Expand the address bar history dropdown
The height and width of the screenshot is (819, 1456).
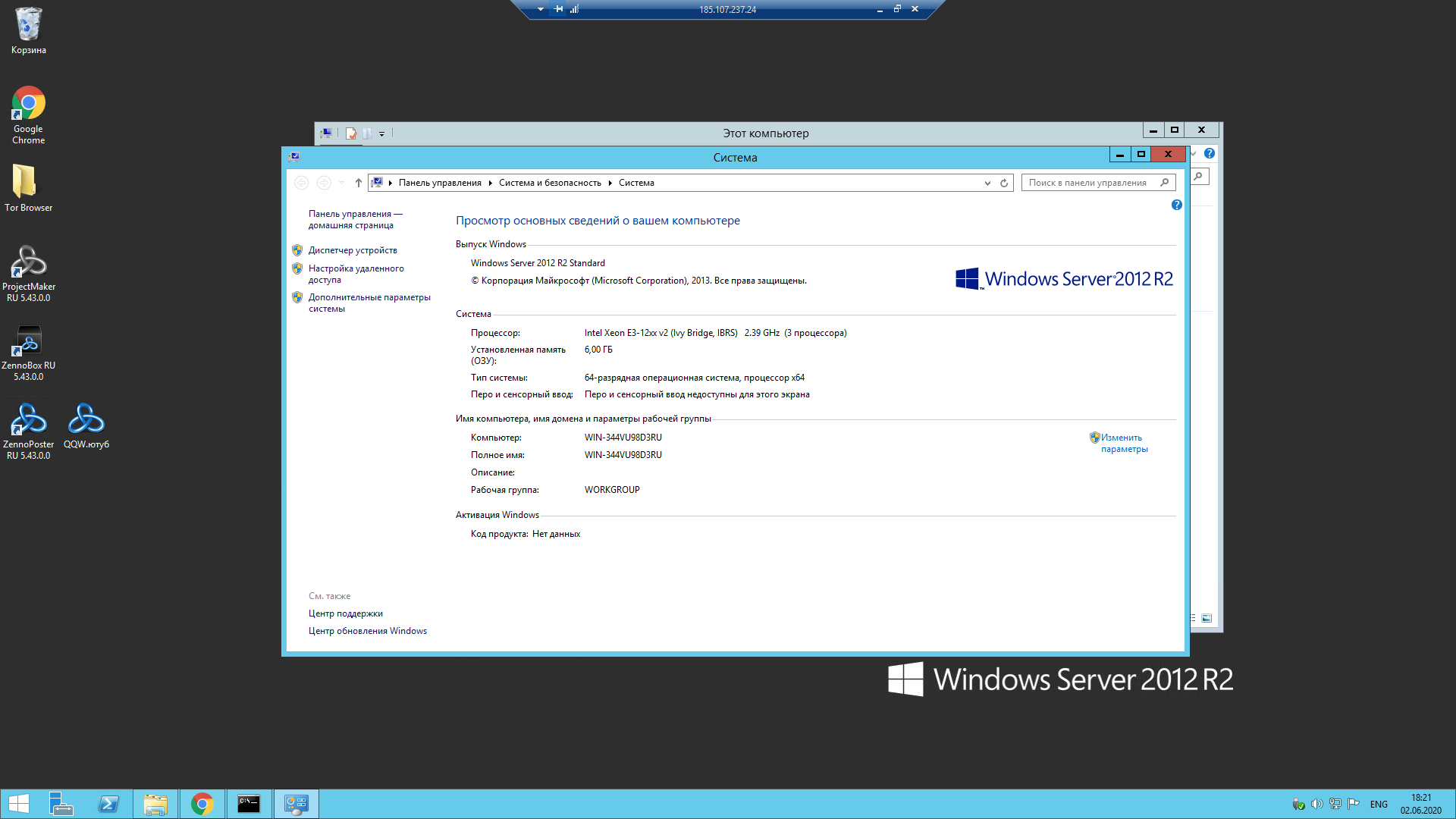tap(987, 183)
